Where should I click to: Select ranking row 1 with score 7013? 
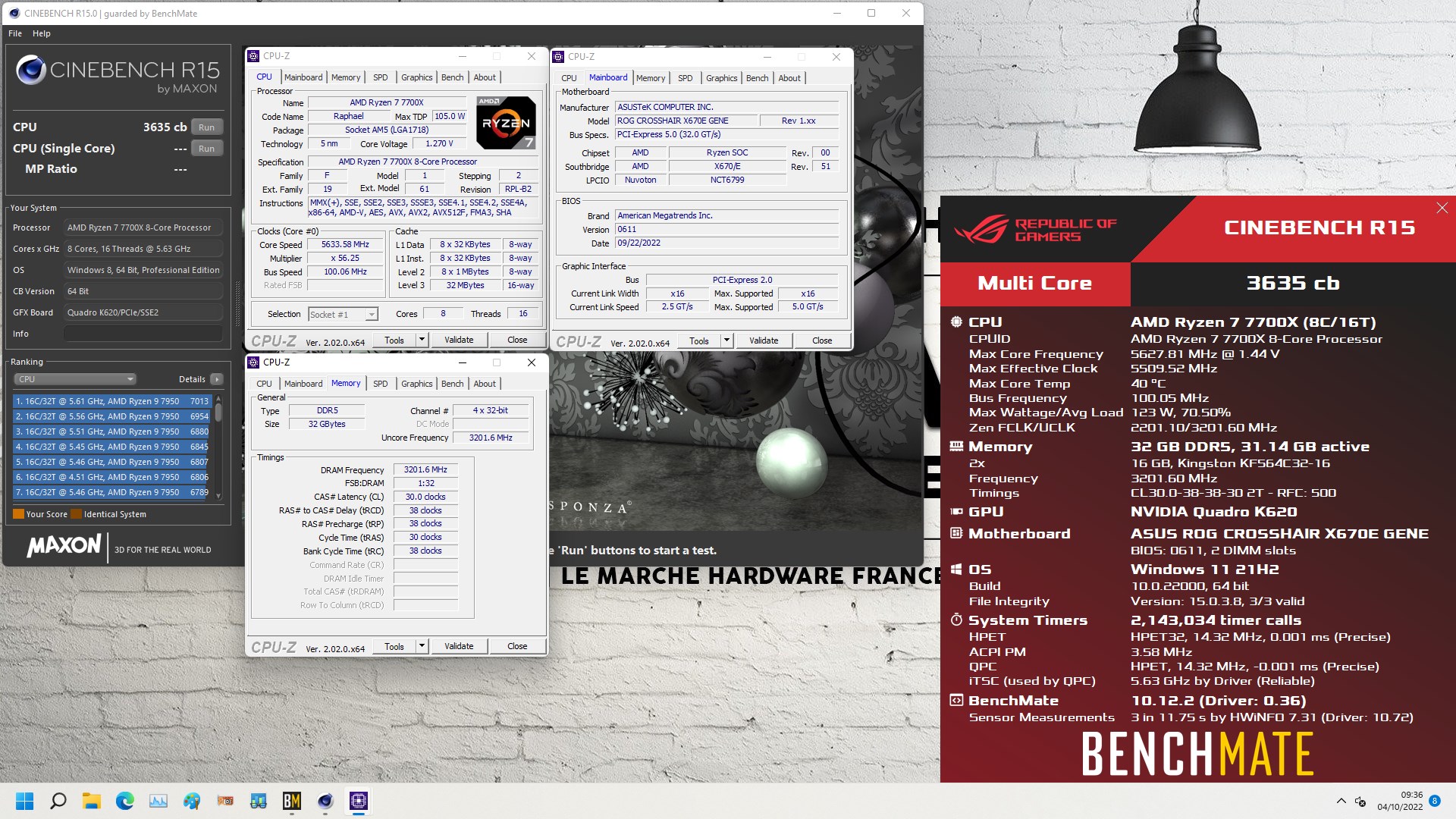pos(112,401)
